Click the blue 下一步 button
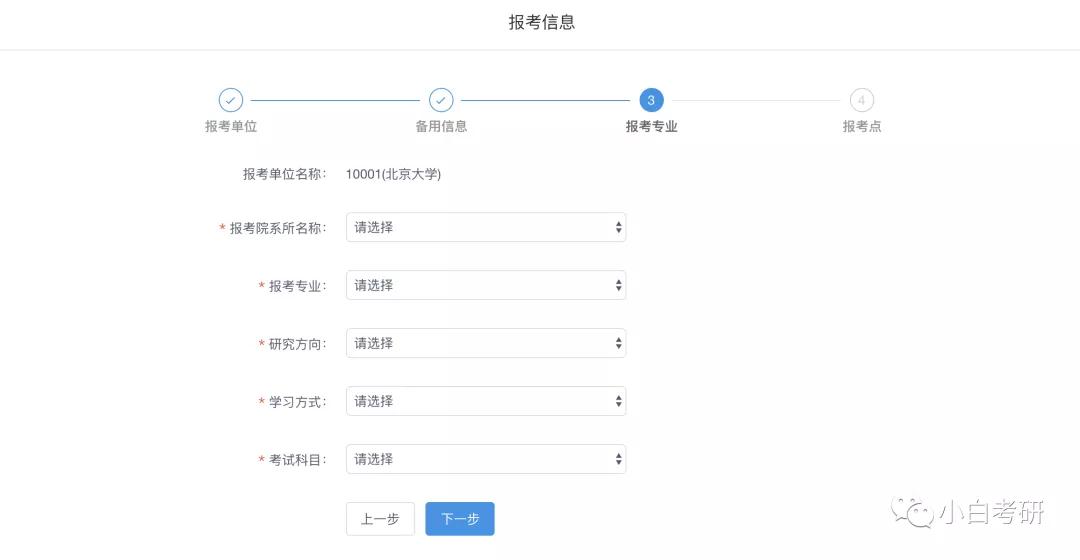This screenshot has width=1080, height=560. pos(459,519)
